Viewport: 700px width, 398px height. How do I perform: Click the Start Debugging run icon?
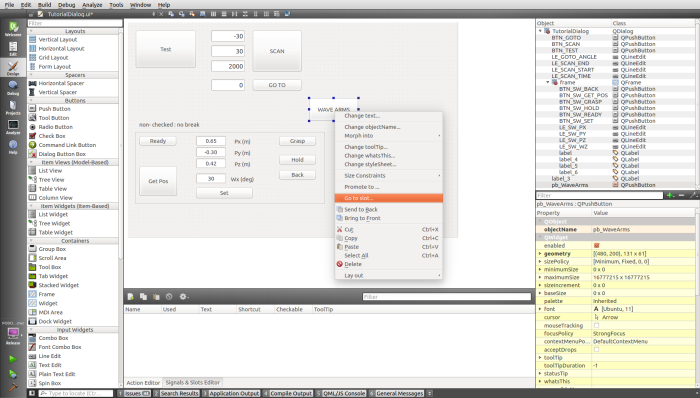coord(13,374)
